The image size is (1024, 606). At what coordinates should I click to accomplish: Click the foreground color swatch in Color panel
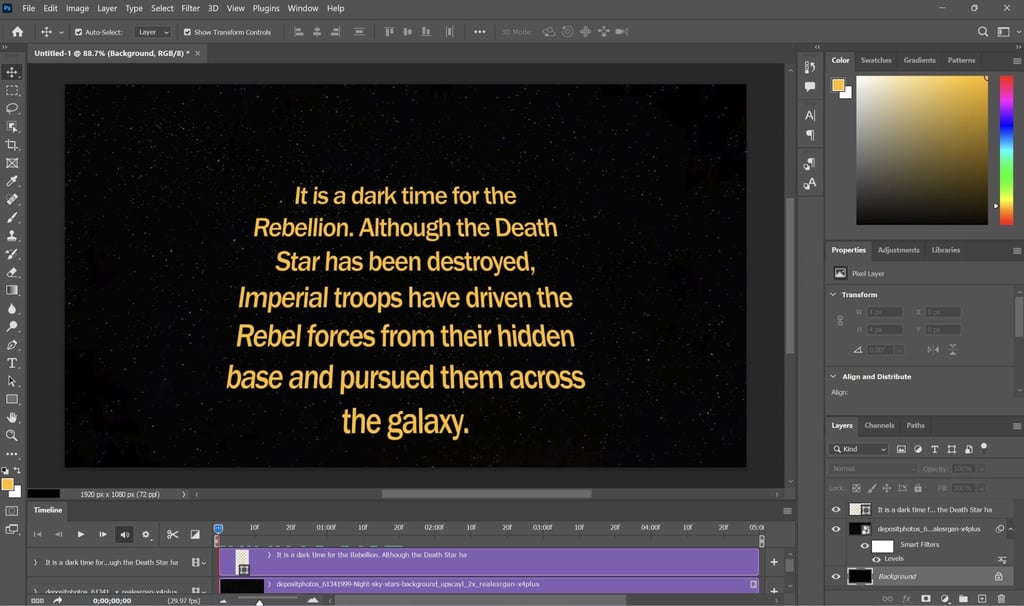838,85
